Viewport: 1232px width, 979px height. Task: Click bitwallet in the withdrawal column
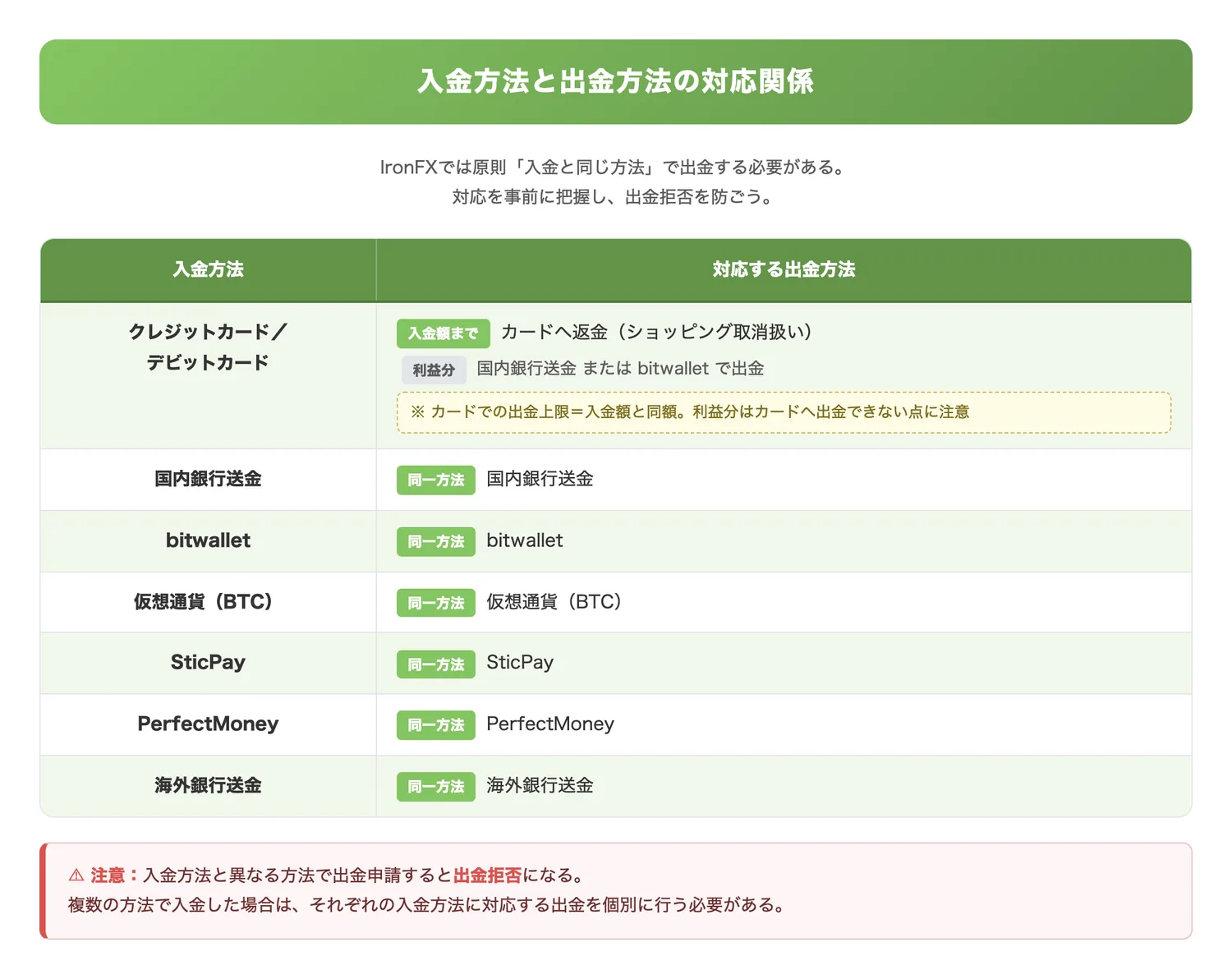coord(525,540)
